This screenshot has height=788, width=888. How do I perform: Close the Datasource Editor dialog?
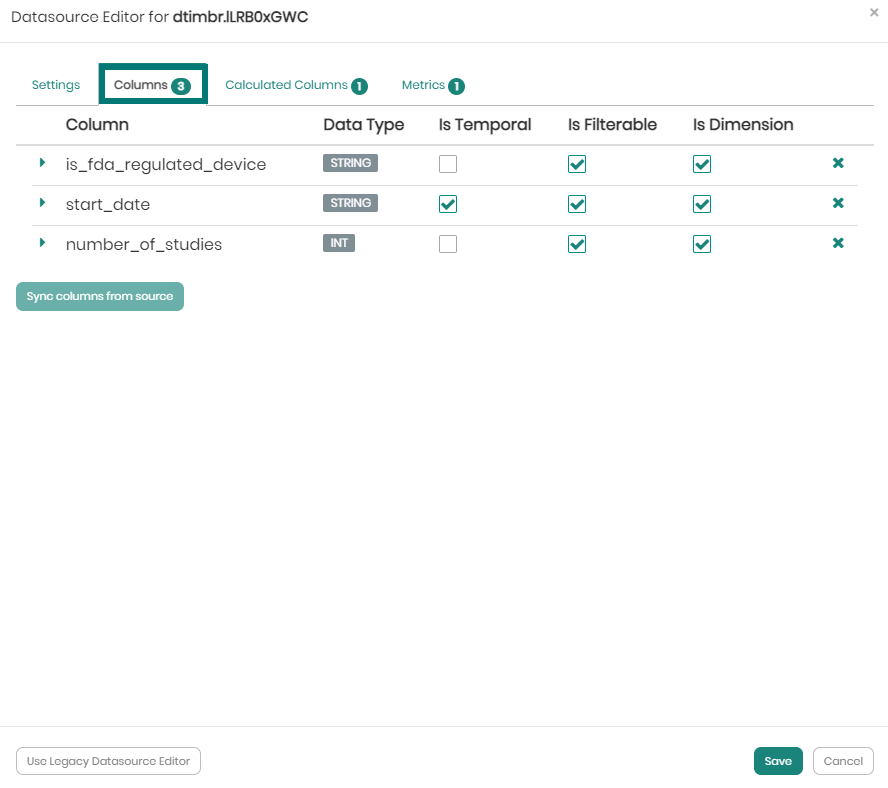coord(874,13)
